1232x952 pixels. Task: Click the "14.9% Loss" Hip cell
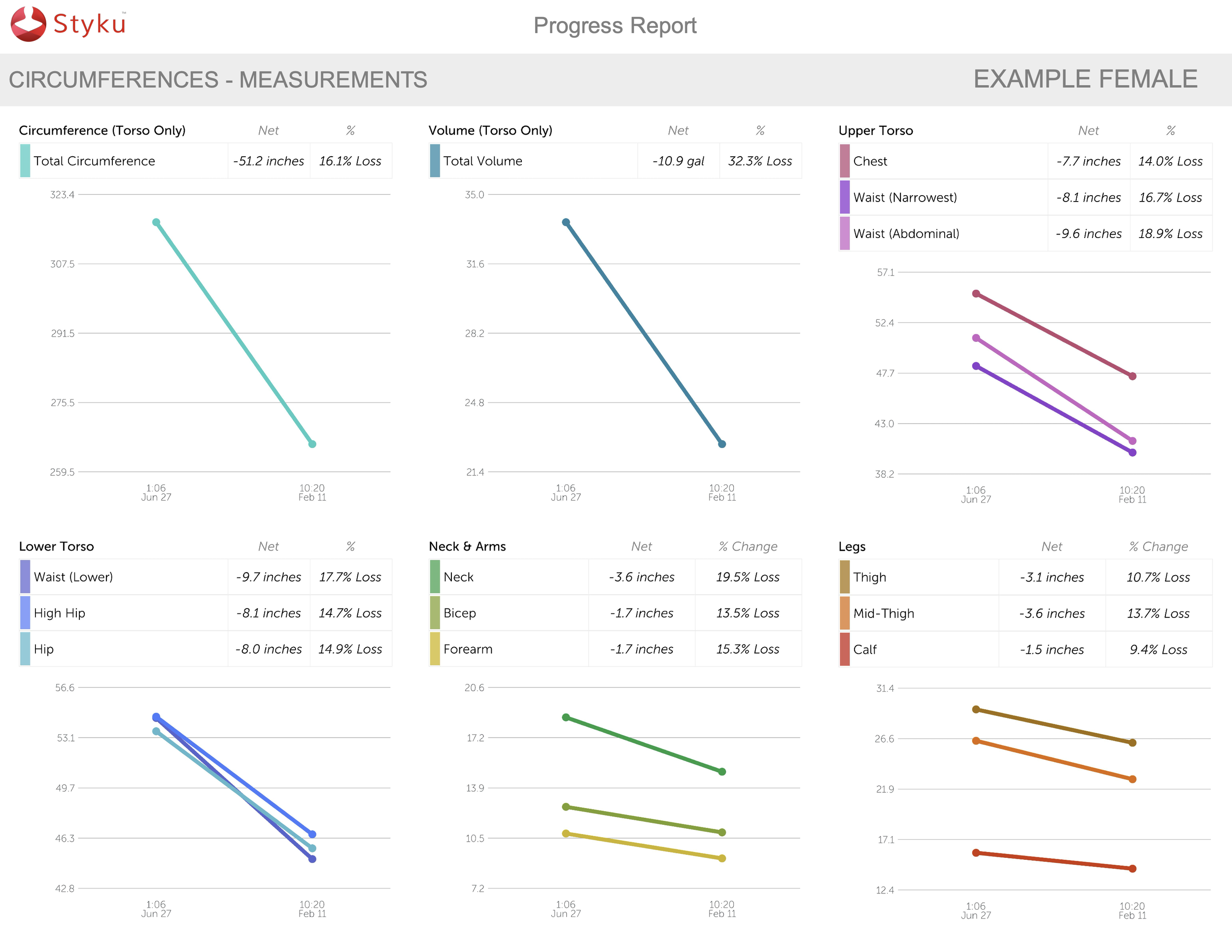pos(350,648)
